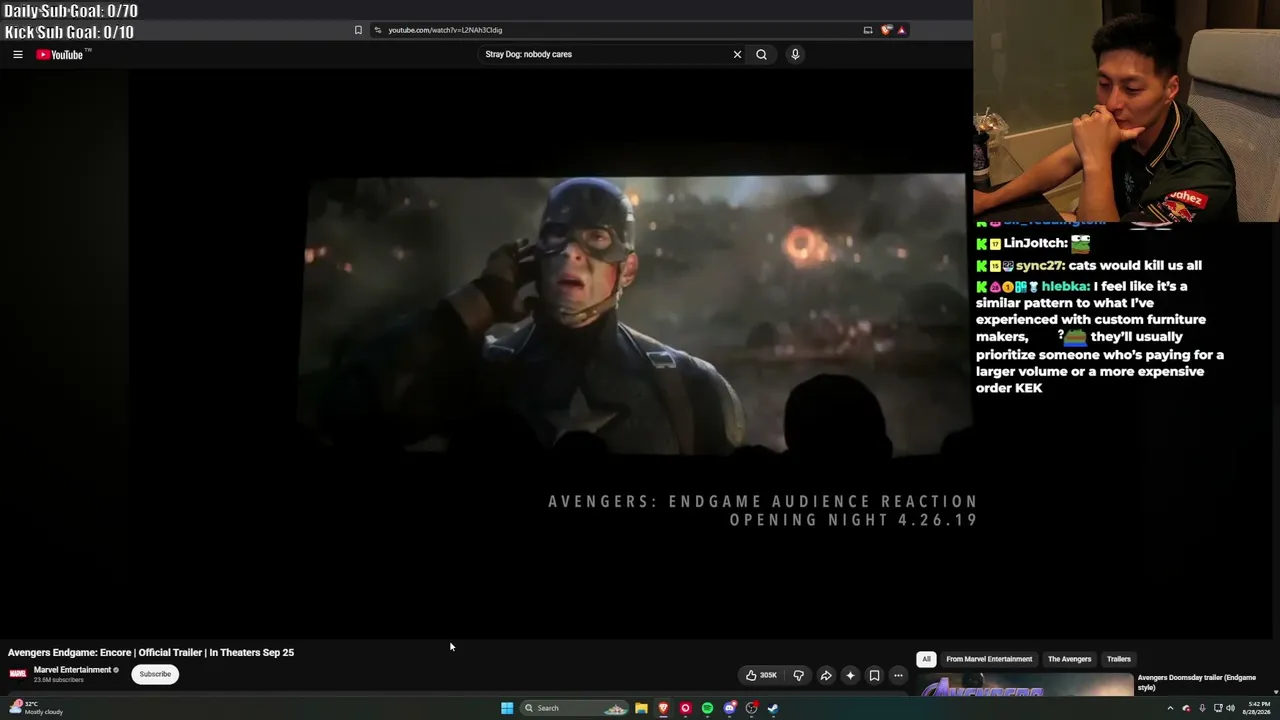Image resolution: width=1280 pixels, height=720 pixels.
Task: Switch to Brave browser in taskbar
Action: [663, 708]
